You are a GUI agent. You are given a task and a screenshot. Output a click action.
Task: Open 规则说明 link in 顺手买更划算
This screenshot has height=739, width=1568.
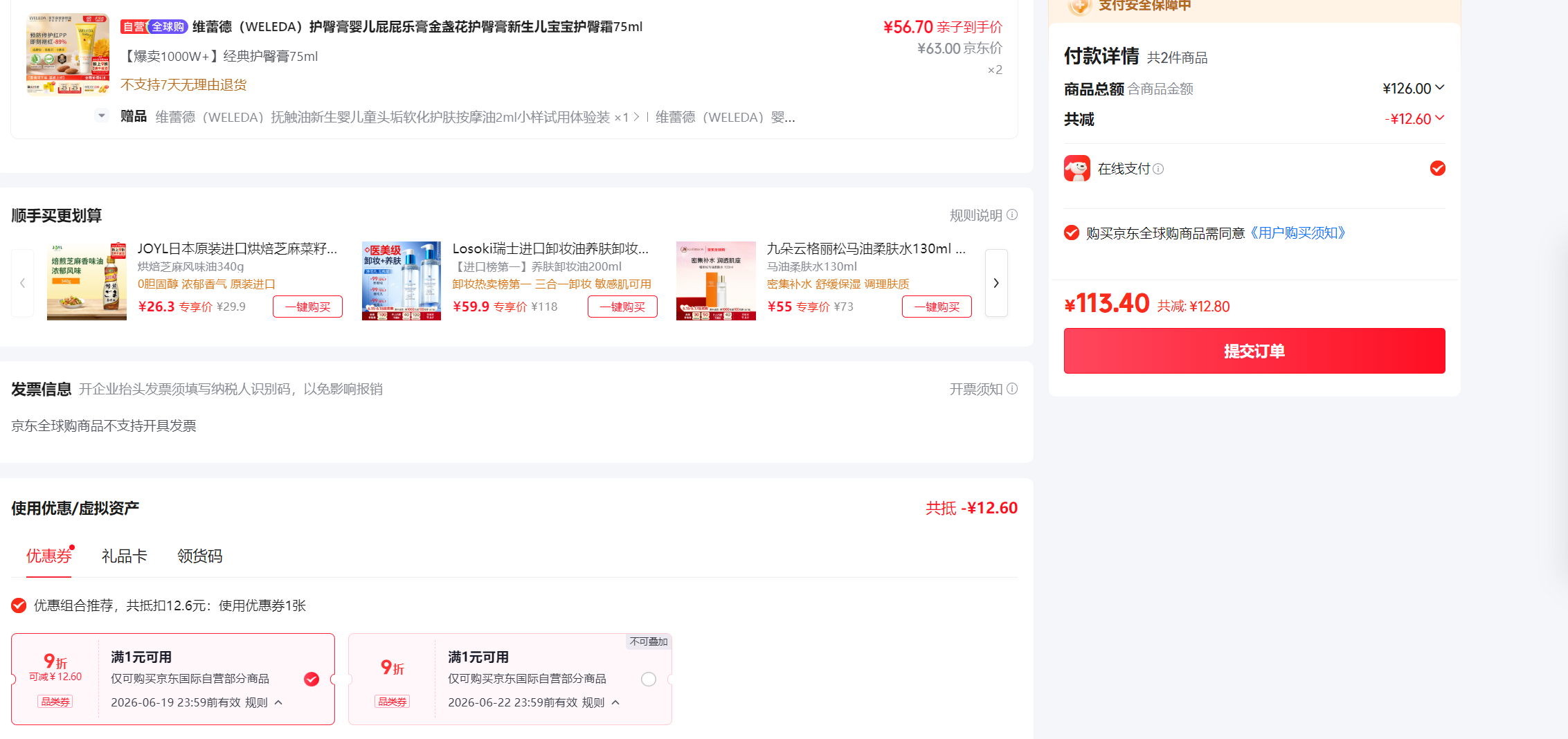click(976, 215)
